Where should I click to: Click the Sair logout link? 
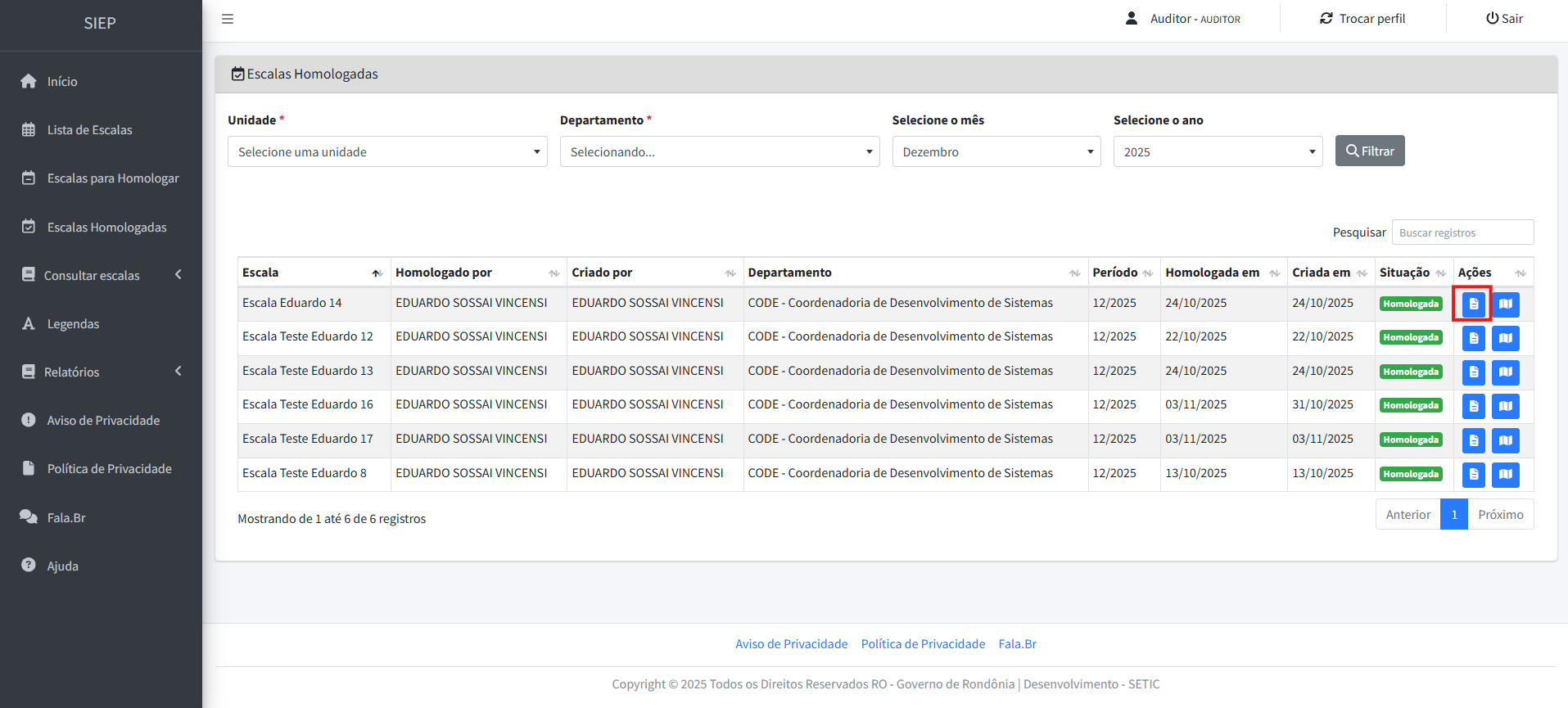coord(1504,19)
